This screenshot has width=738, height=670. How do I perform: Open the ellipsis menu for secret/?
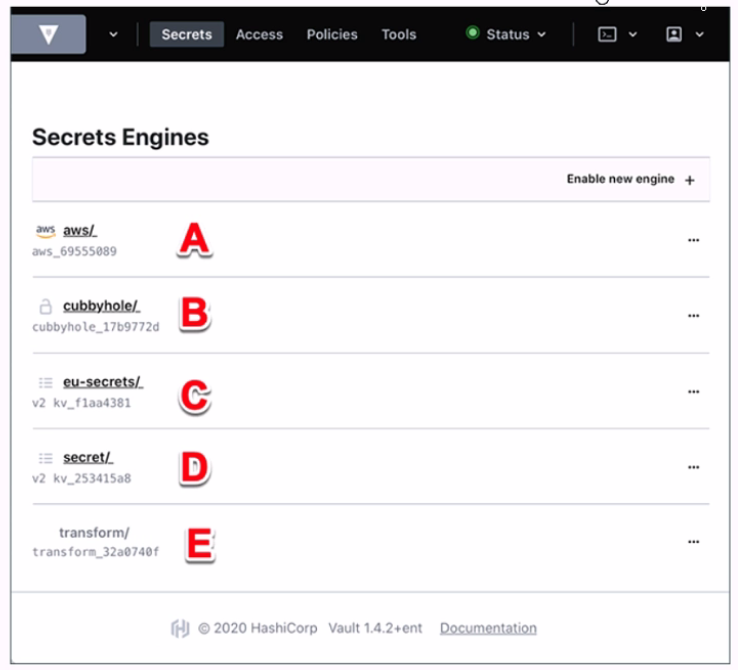693,467
